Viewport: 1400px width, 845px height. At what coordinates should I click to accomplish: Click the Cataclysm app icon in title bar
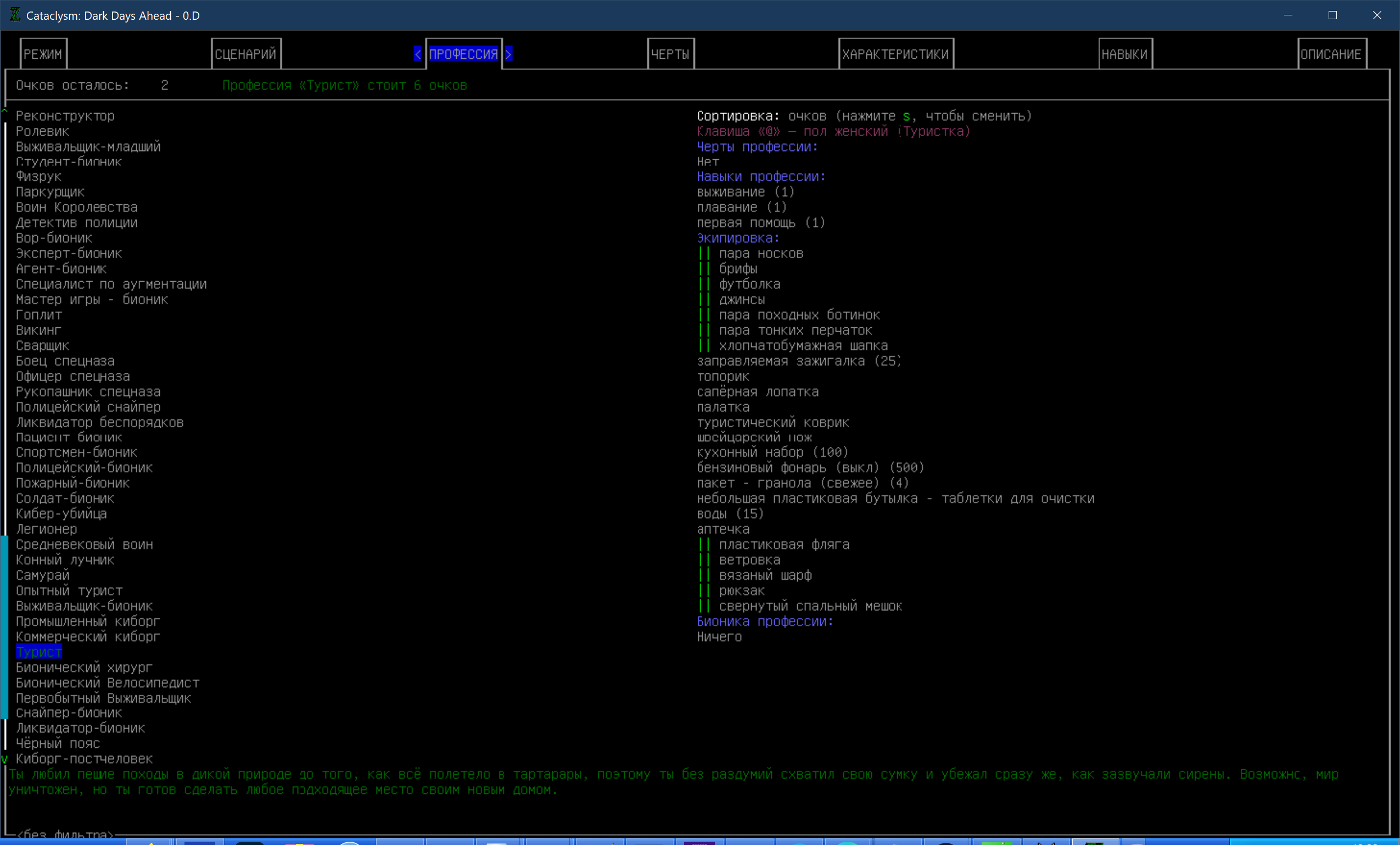point(15,15)
